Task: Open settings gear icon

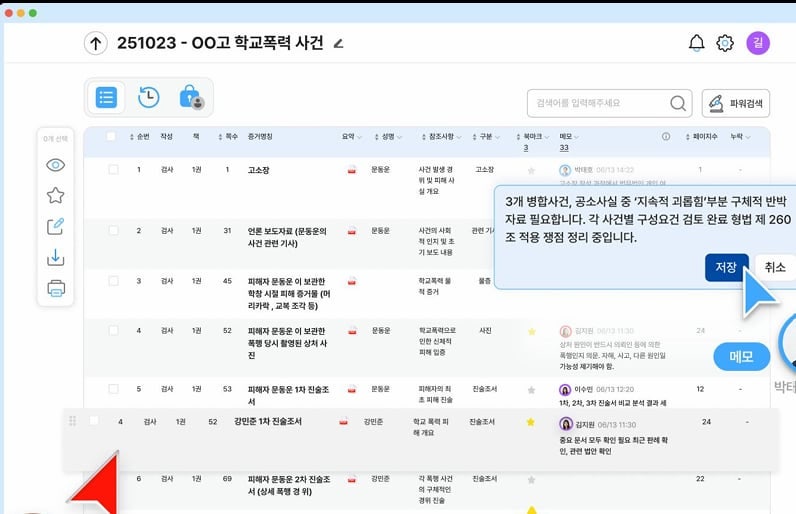Action: (725, 43)
